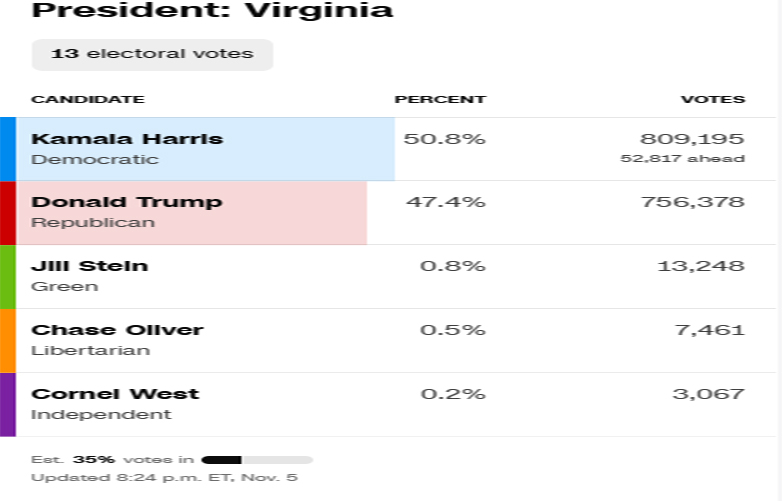782x501 pixels.
Task: Click the estimated votes in progress bar
Action: [x=257, y=460]
